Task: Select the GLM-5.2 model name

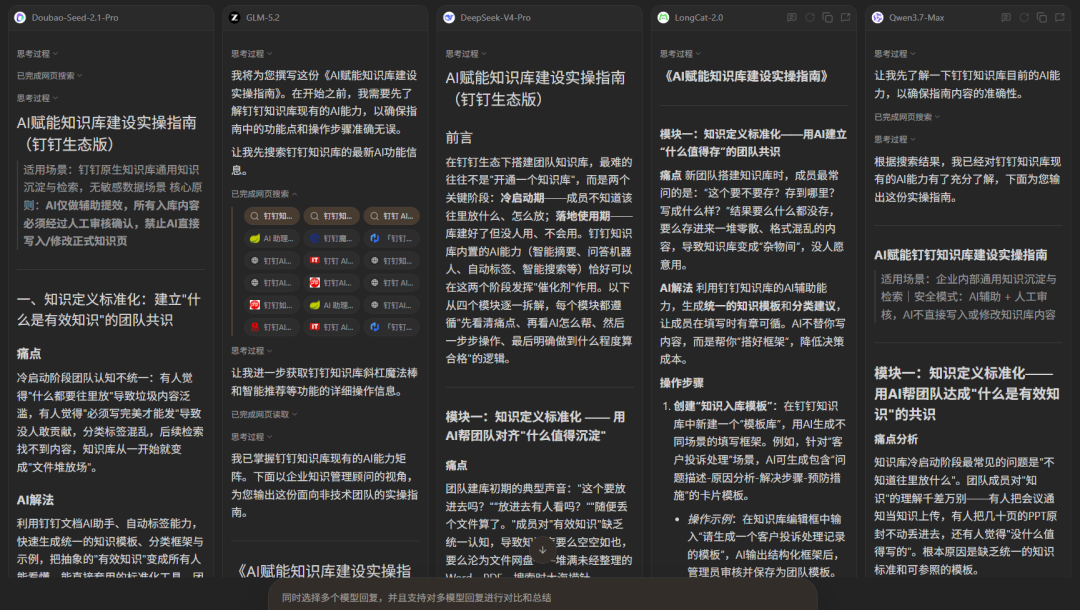Action: click(263, 18)
